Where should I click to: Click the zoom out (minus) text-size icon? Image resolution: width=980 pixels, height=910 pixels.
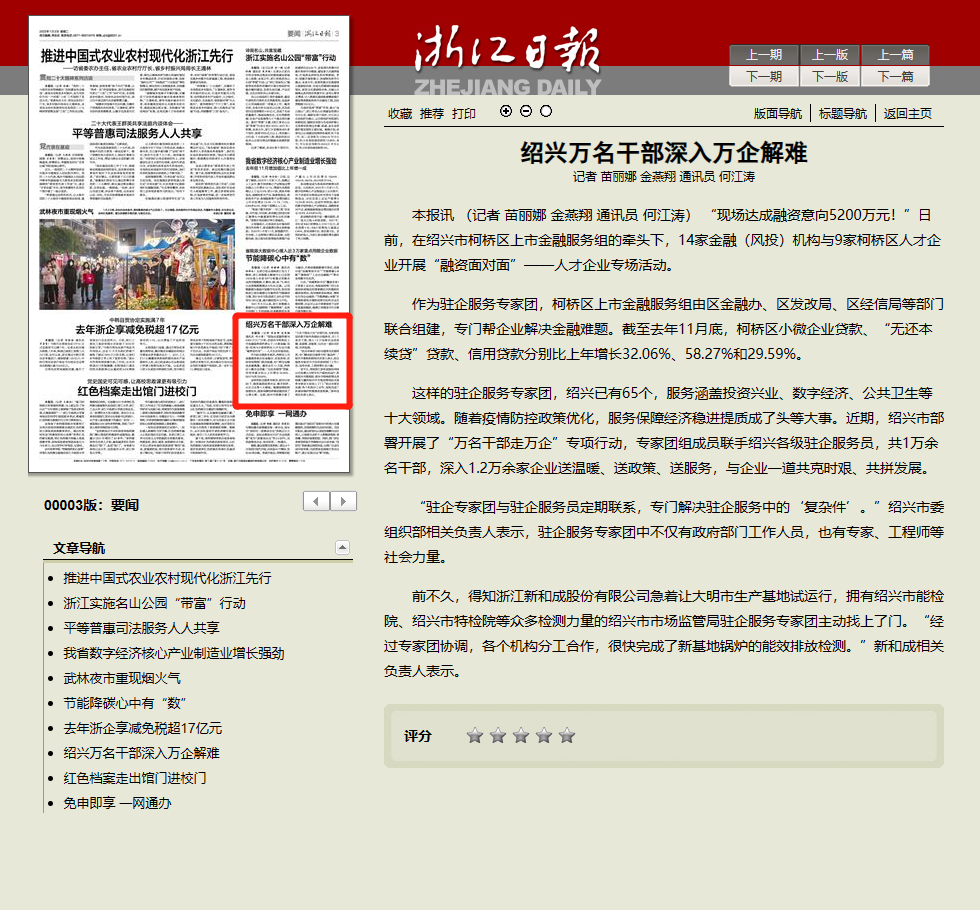(526, 111)
